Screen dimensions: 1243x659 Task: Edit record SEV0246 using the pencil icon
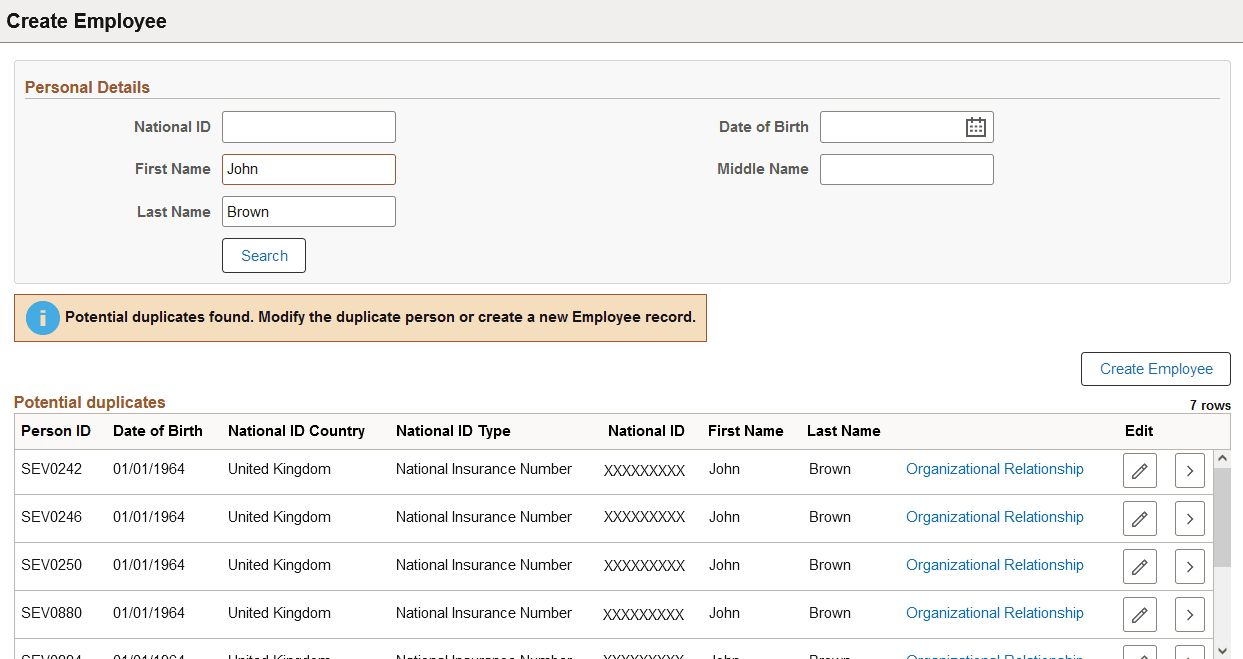click(x=1139, y=517)
